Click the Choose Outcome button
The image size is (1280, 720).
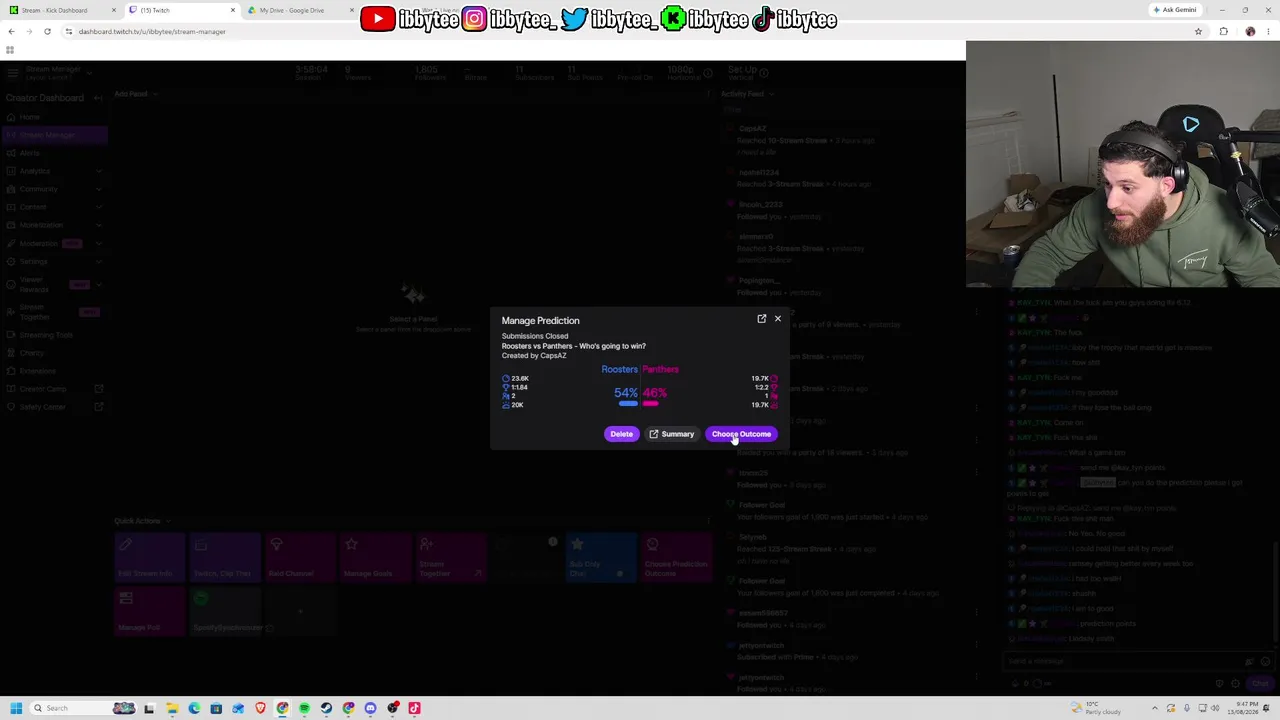pos(741,434)
